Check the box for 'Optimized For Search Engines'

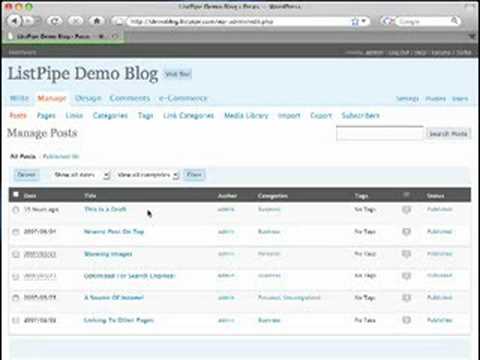tap(16, 276)
